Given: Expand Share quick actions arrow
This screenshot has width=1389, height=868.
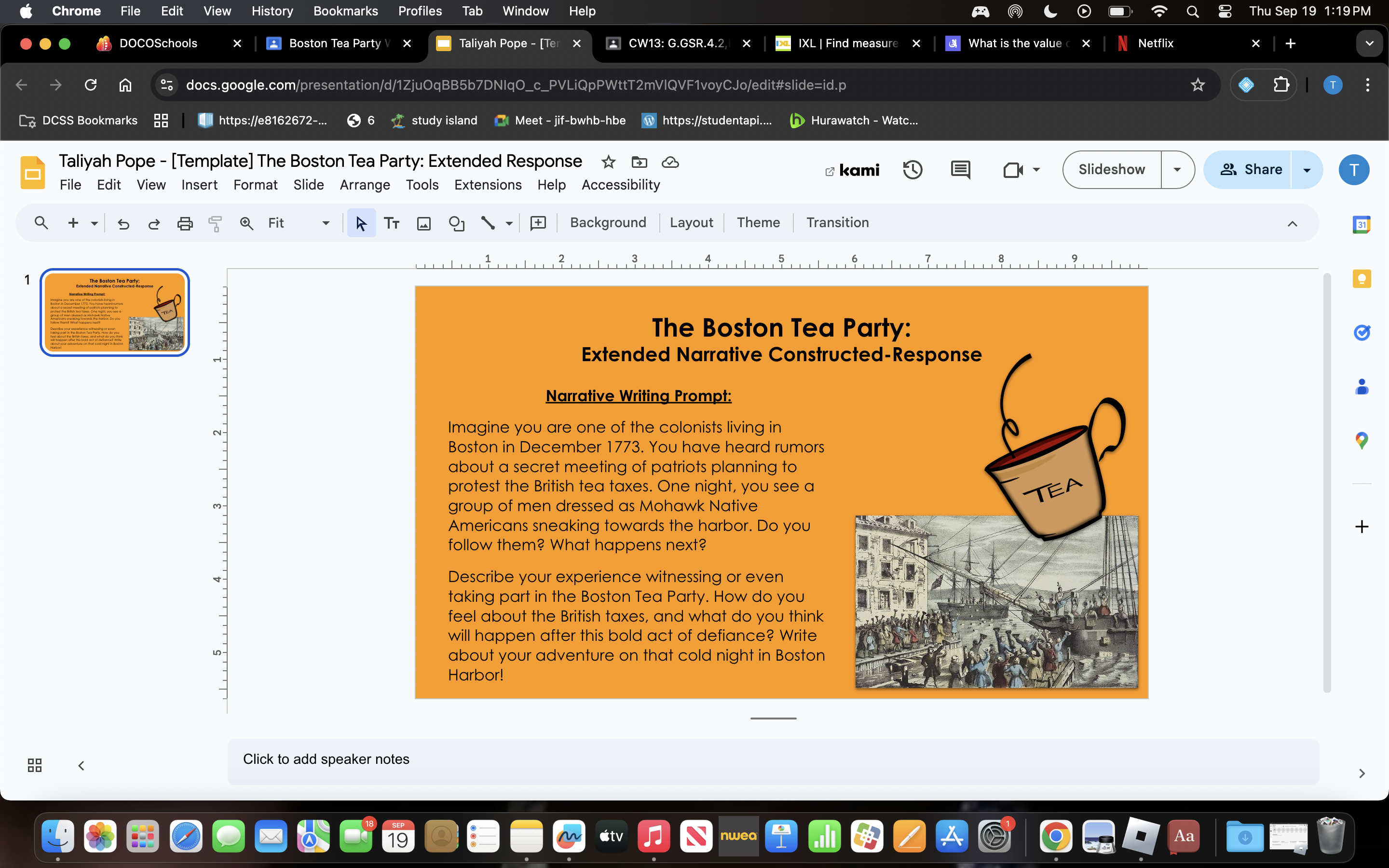Looking at the screenshot, I should (1307, 170).
